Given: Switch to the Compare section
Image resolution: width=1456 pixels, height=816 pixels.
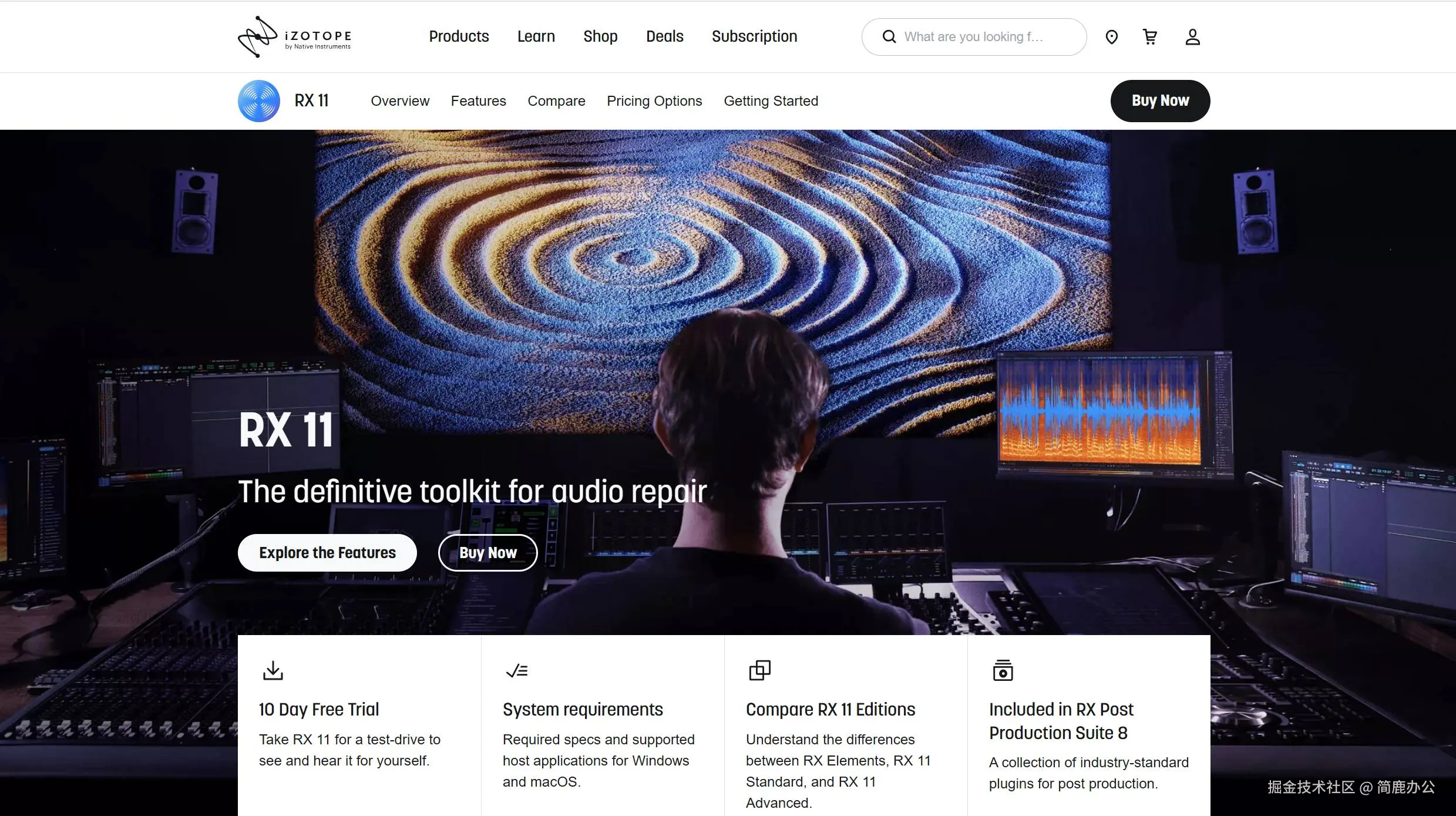Looking at the screenshot, I should coord(556,101).
